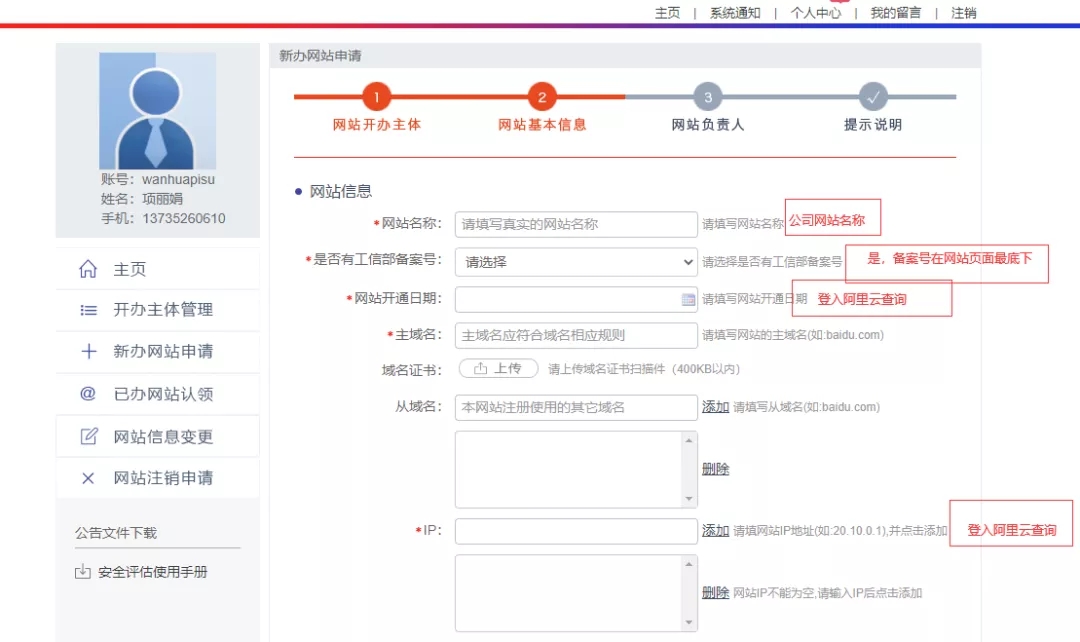Expand the 是否有工信部备案号 dropdown
This screenshot has width=1080, height=642.
576,262
